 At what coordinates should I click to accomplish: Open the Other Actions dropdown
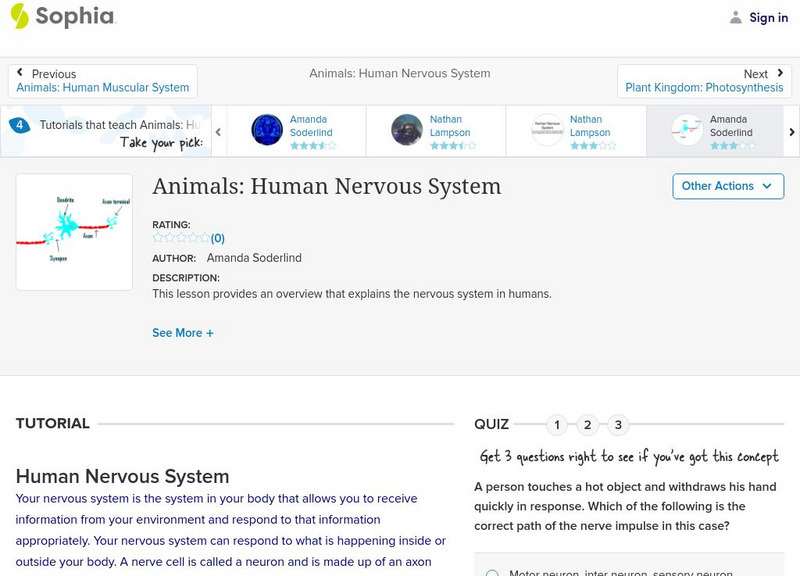tap(726, 186)
